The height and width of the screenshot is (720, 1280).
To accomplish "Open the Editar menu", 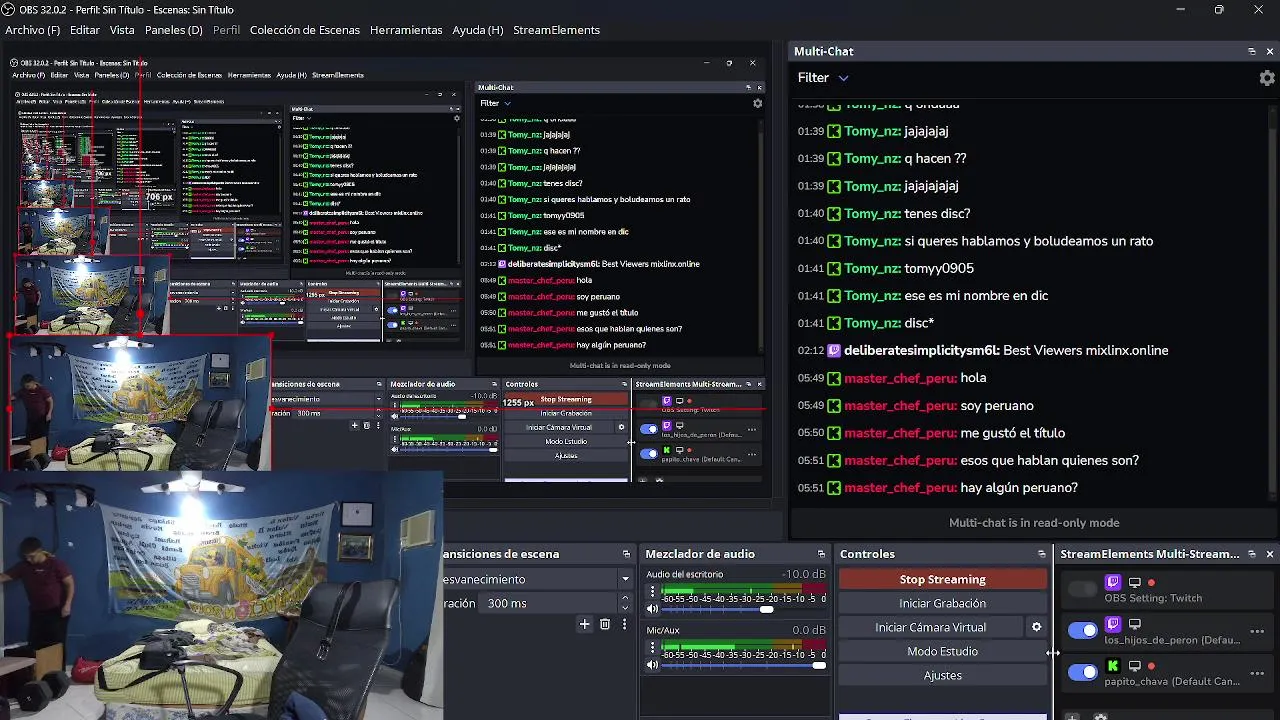I will coord(84,30).
